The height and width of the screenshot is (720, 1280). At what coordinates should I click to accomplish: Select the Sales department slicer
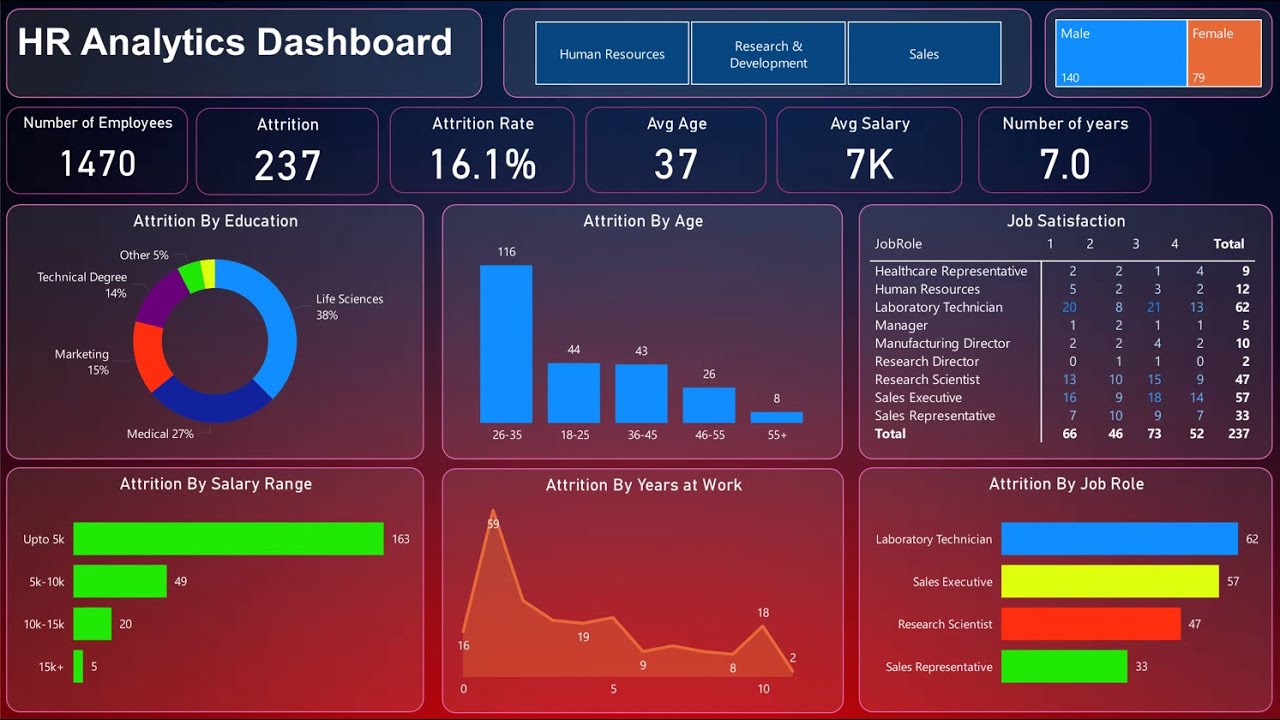click(924, 54)
